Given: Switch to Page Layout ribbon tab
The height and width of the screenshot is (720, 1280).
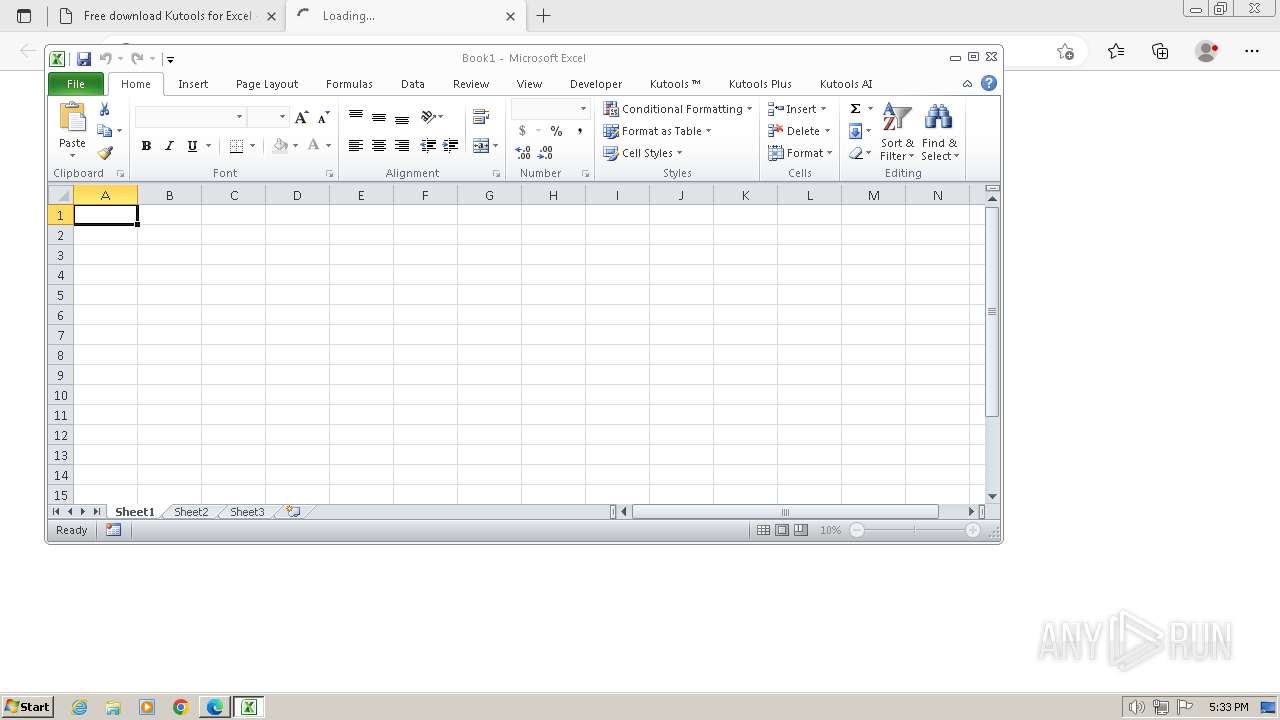Looking at the screenshot, I should coord(267,84).
